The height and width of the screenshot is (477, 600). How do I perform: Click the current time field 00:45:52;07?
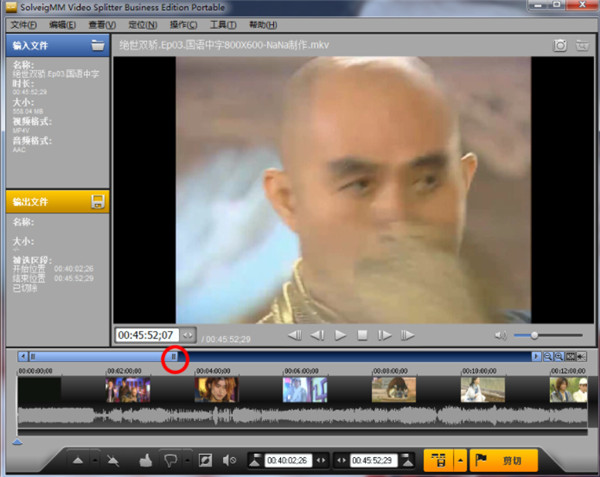pos(147,335)
